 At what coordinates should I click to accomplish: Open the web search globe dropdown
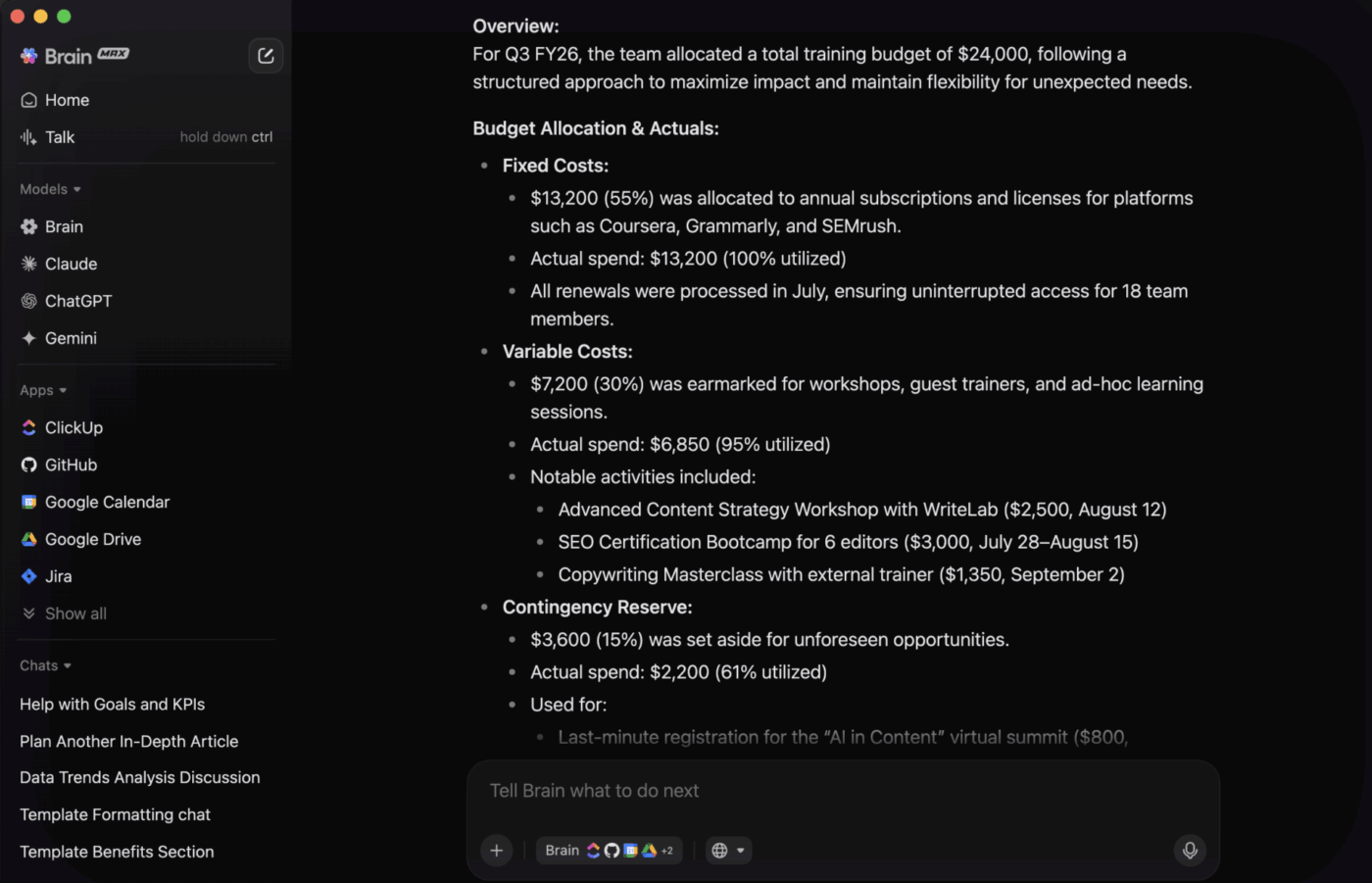(x=728, y=851)
